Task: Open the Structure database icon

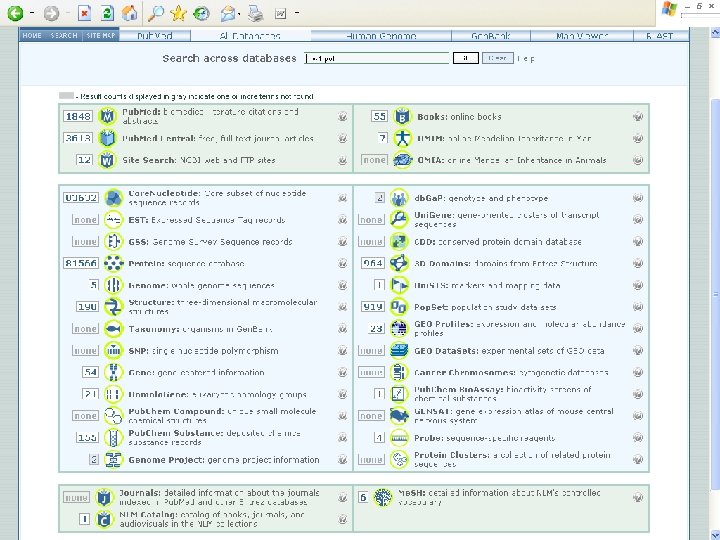Action: pyautogui.click(x=113, y=307)
